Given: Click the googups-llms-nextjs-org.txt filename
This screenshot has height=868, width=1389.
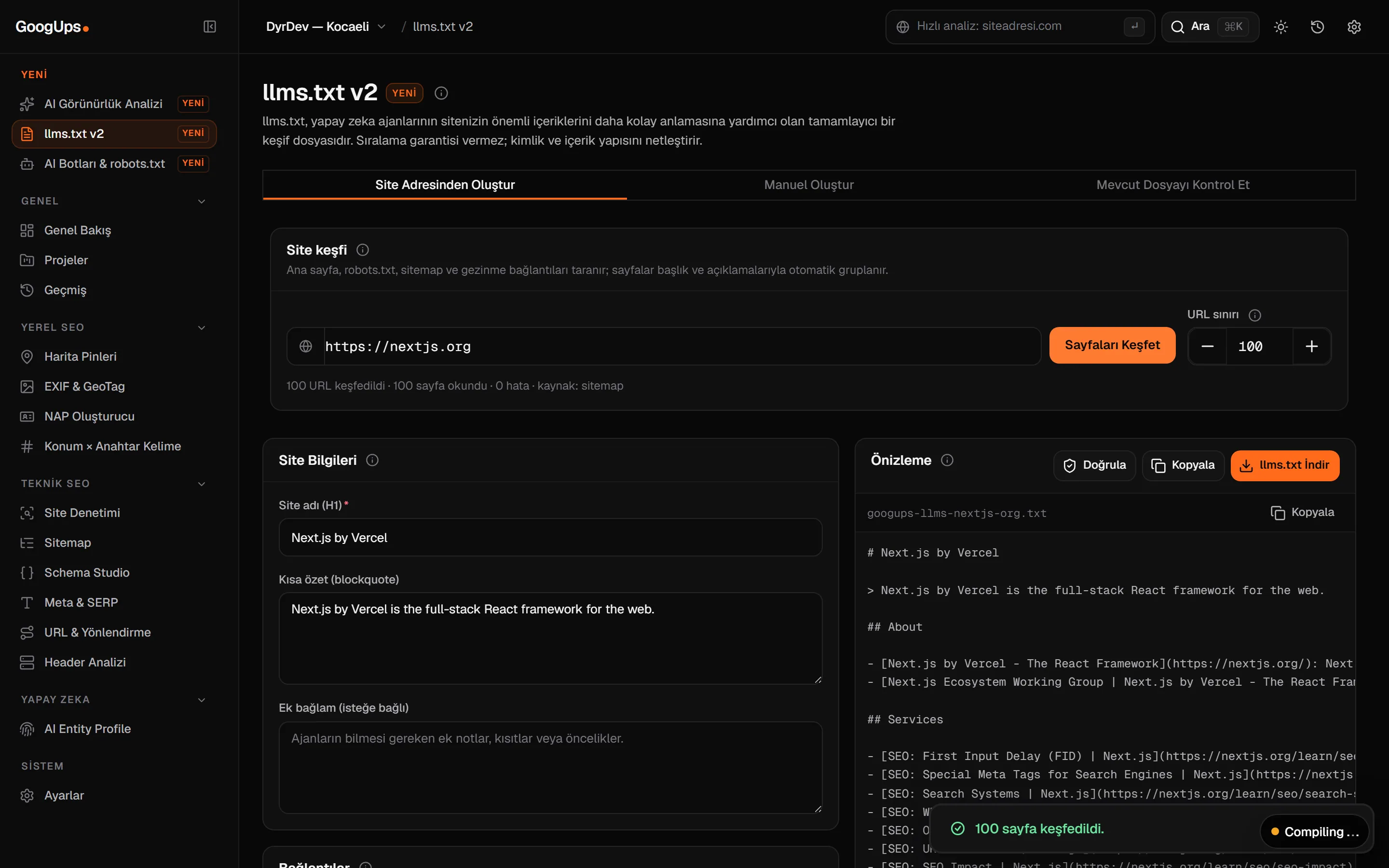Looking at the screenshot, I should pos(957,513).
